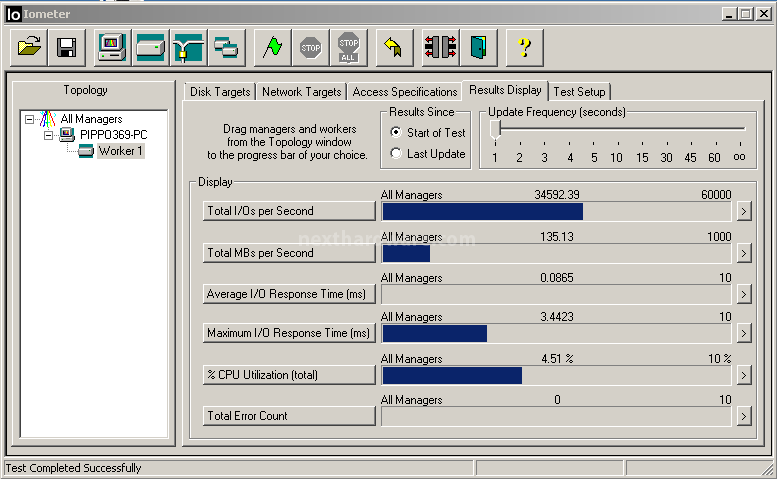Click the Total MBs per Second button
The height and width of the screenshot is (479, 777).
[x=289, y=253]
